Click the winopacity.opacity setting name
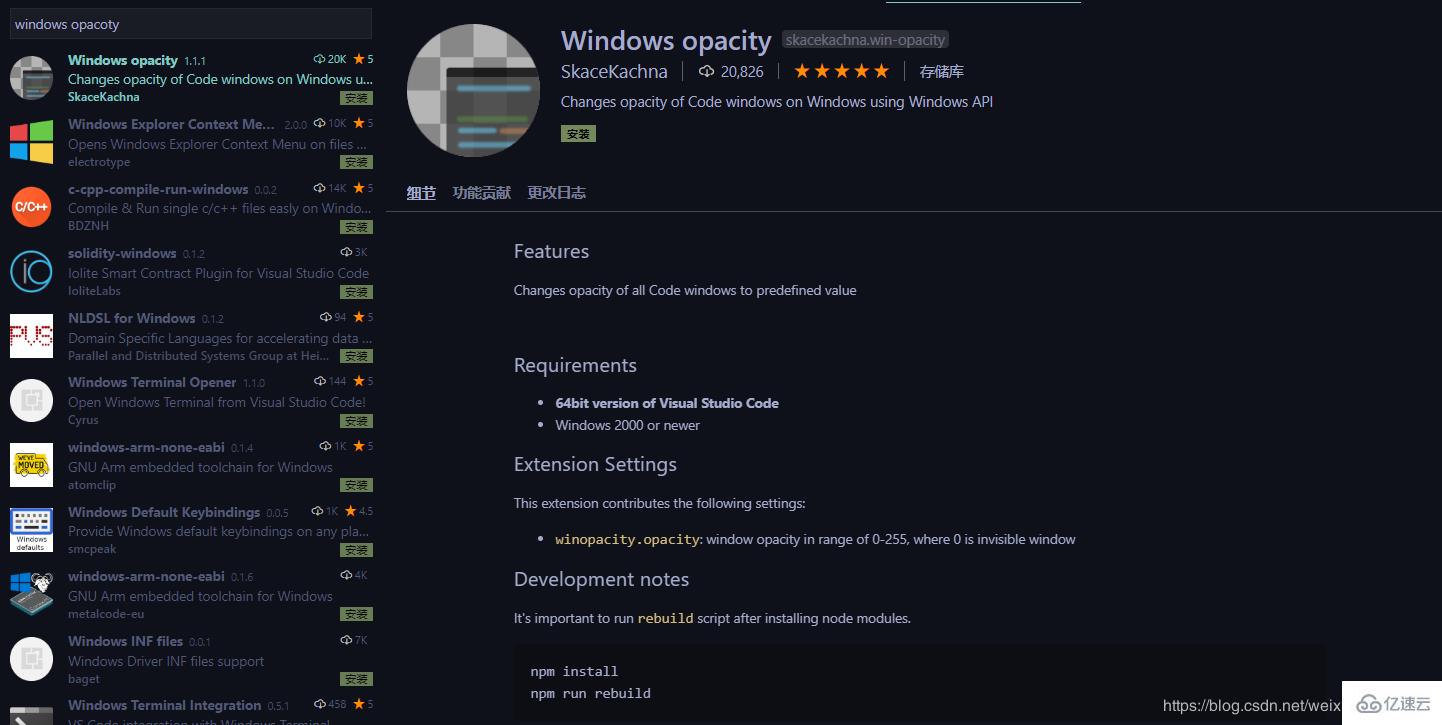Viewport: 1442px width, 725px height. click(627, 539)
